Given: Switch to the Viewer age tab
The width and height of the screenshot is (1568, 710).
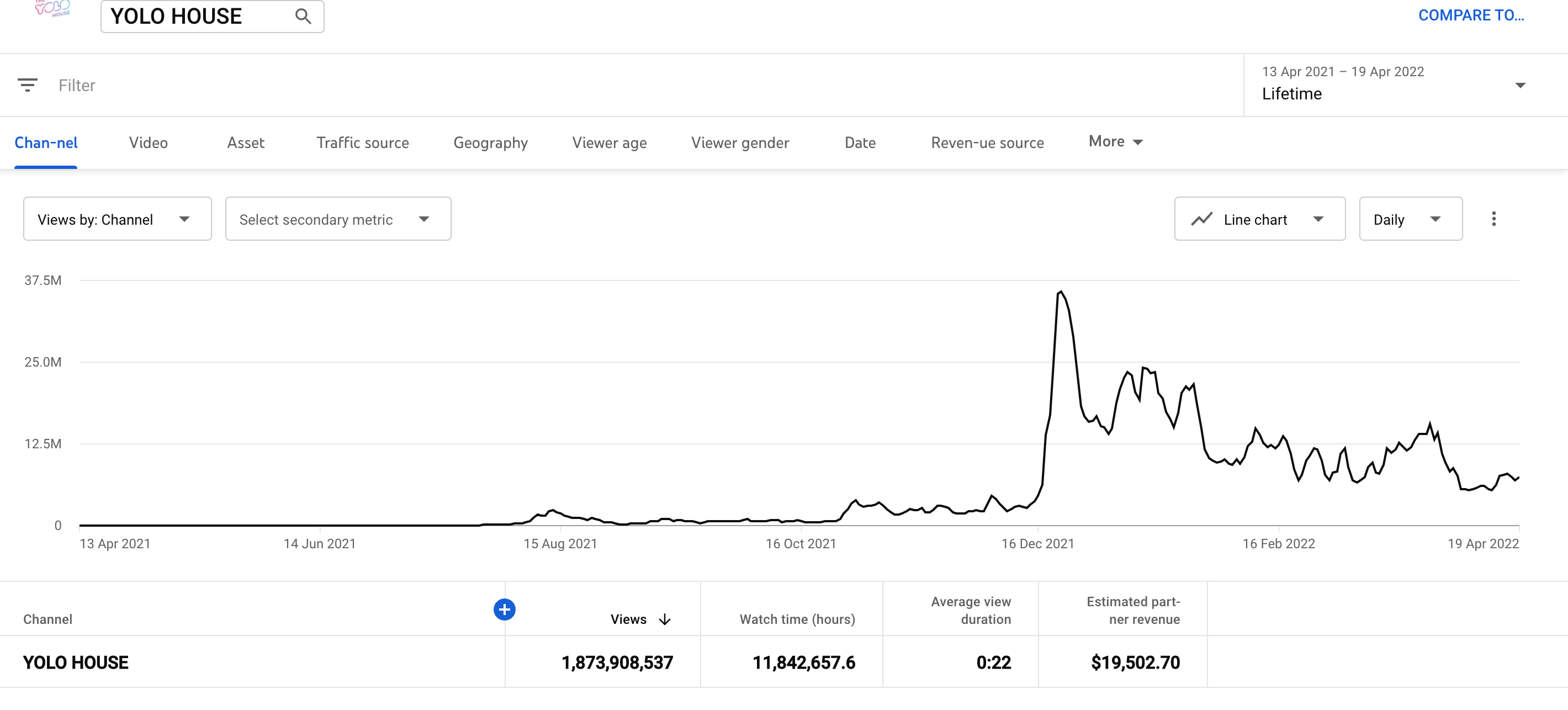Looking at the screenshot, I should coord(608,142).
